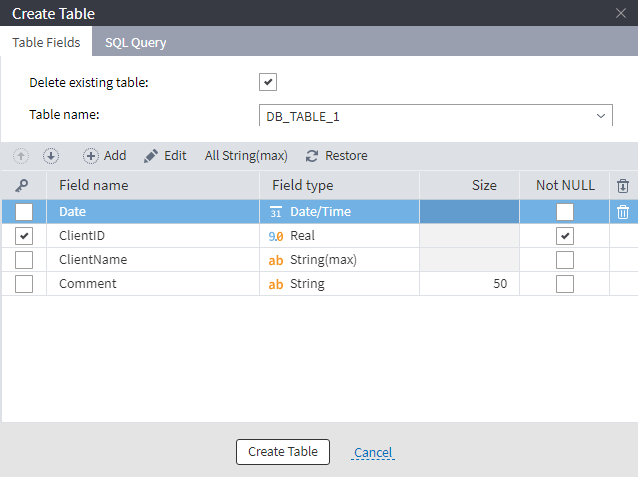Select the ClientName field name cell
Screen dimensions: 638x477
pyautogui.click(x=153, y=260)
